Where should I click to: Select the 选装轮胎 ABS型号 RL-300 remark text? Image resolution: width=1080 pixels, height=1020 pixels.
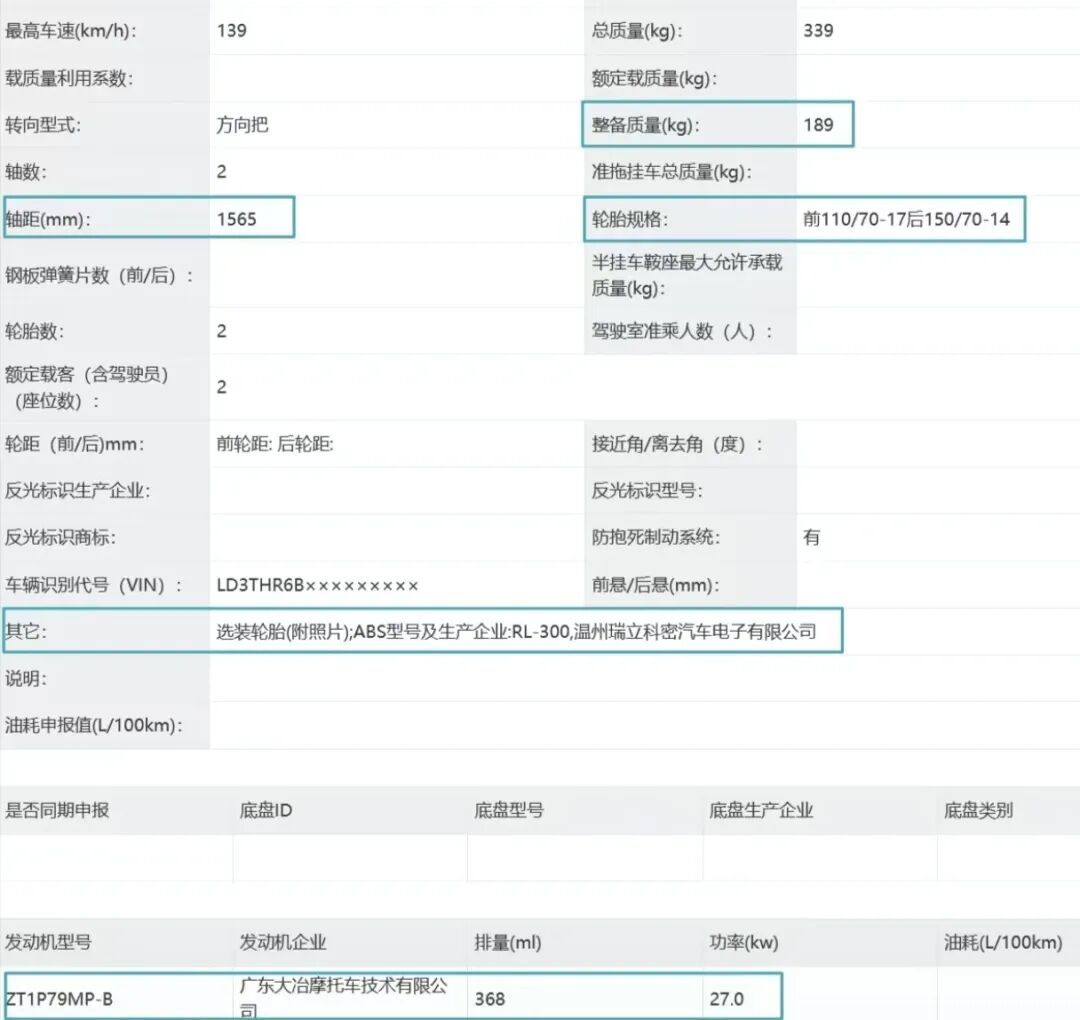click(x=516, y=632)
